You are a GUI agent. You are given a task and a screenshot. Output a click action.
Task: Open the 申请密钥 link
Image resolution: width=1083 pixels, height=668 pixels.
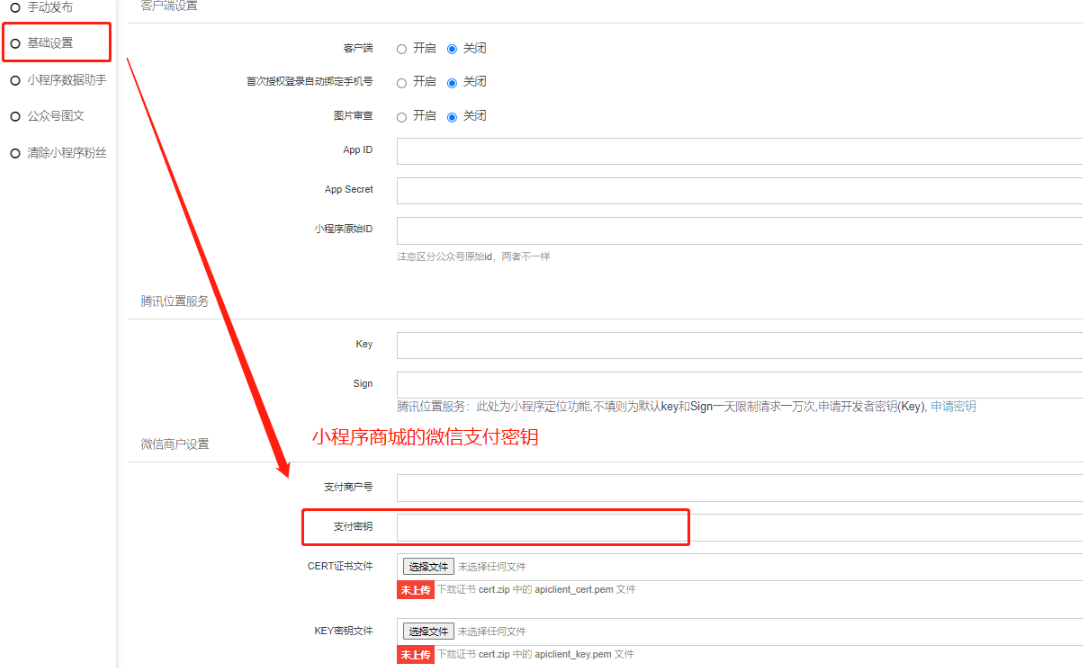click(953, 407)
